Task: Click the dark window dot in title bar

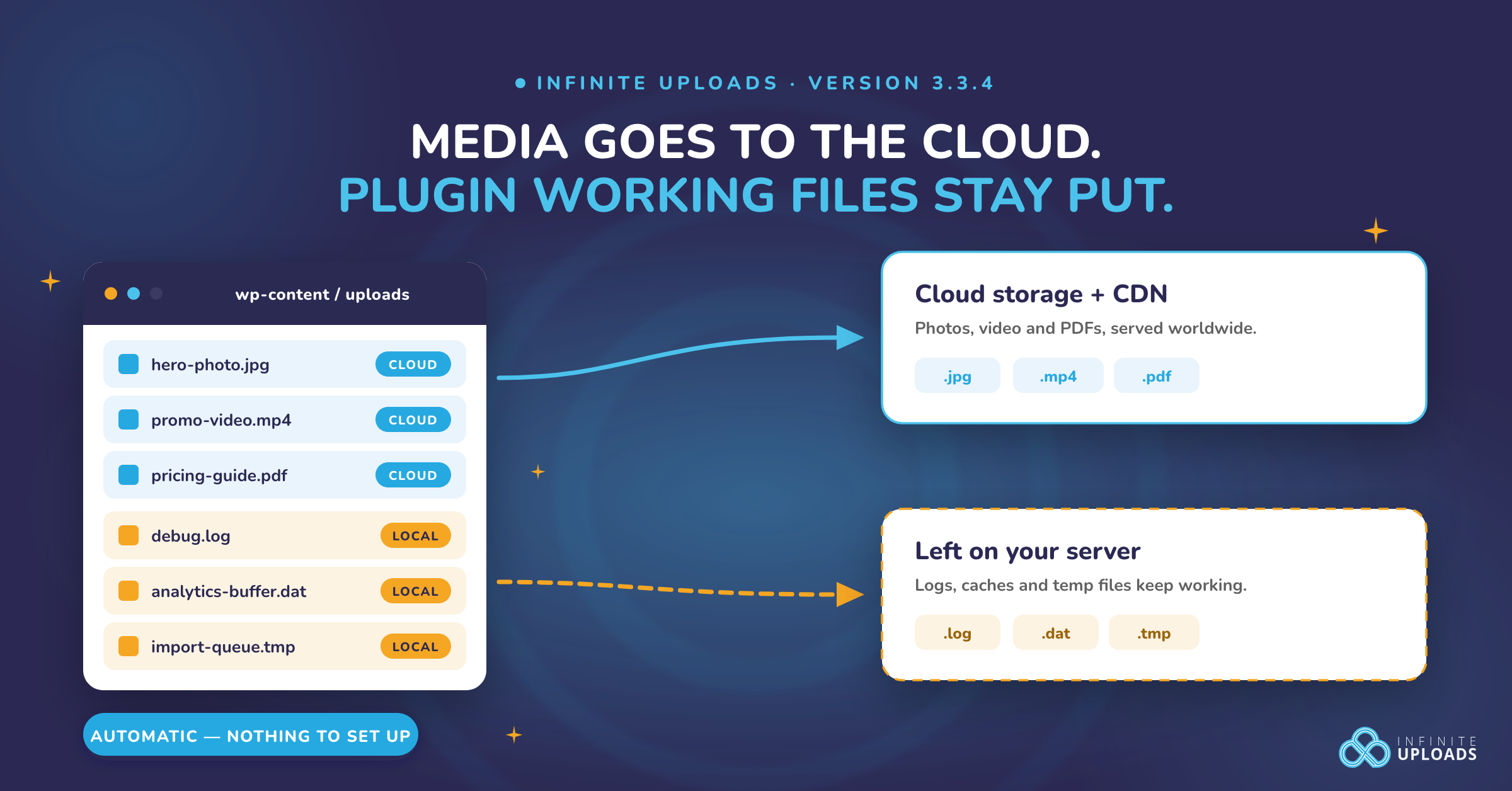Action: pyautogui.click(x=156, y=293)
